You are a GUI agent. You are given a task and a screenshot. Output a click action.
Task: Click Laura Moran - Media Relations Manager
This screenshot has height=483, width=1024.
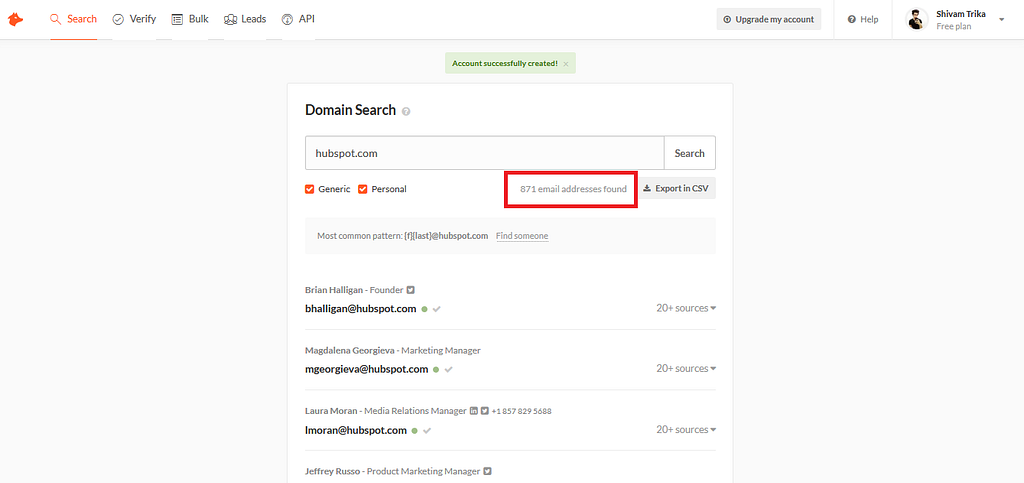tap(385, 411)
